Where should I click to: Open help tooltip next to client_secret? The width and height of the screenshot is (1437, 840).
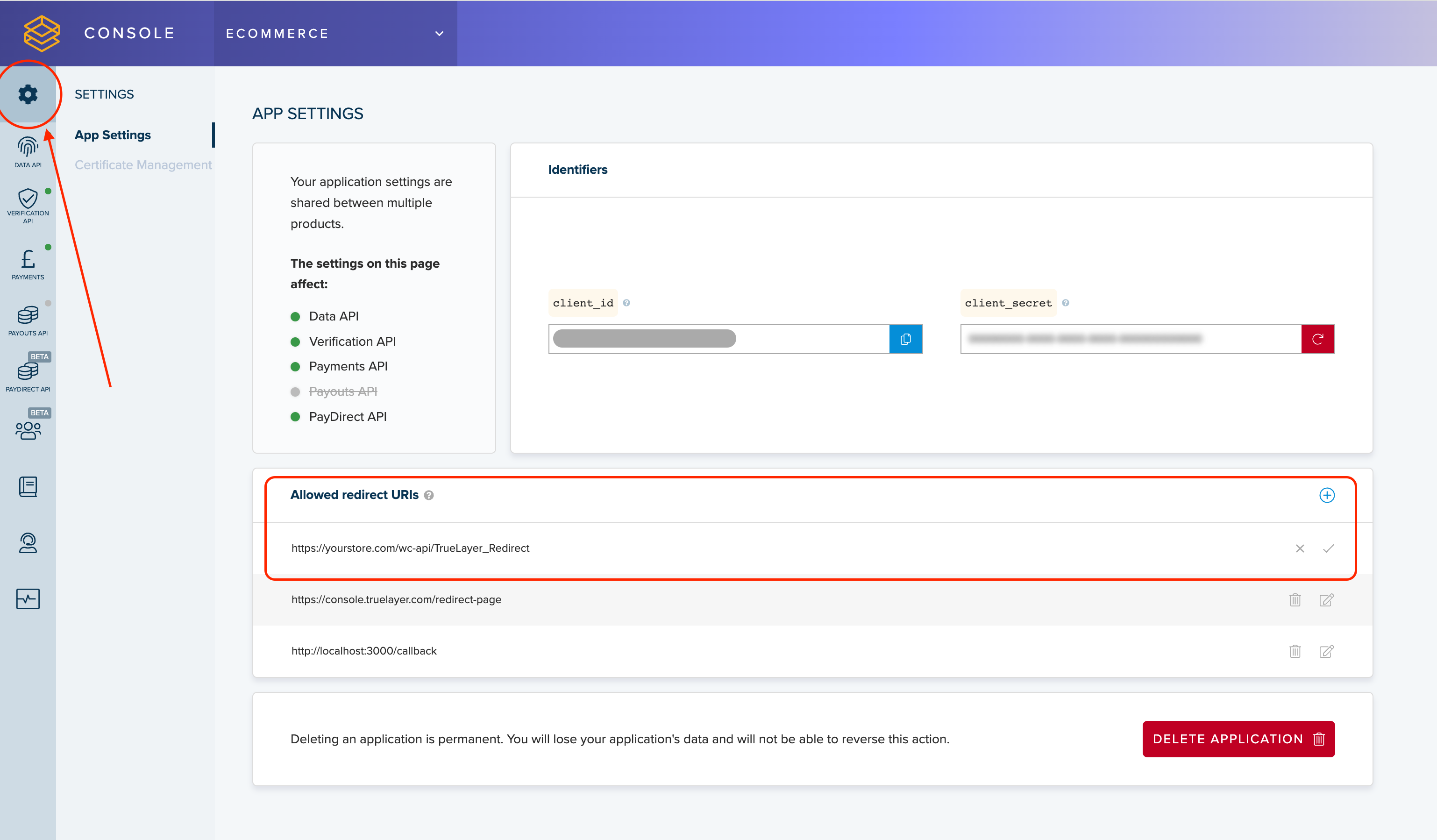coord(1065,303)
